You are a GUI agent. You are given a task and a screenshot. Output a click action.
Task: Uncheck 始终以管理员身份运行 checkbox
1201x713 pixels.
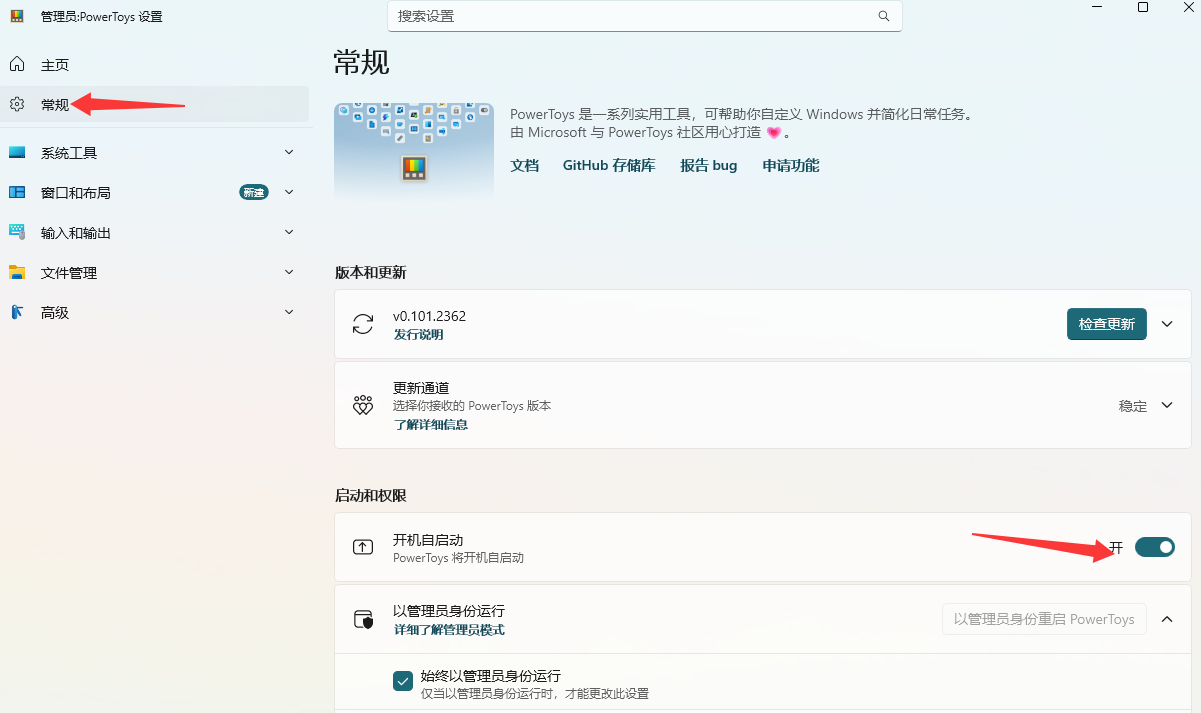point(403,681)
